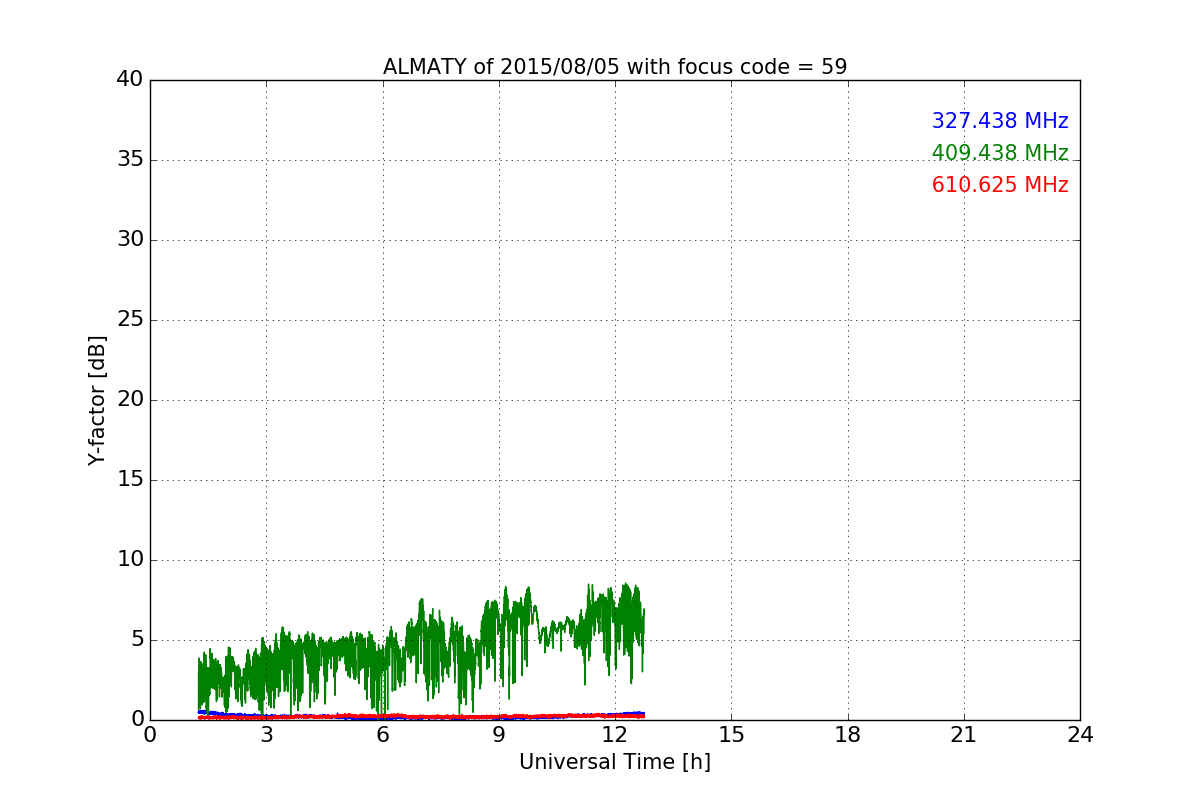The width and height of the screenshot is (1200, 800).
Task: Select the 409.438 MHz legend label
Action: click(1000, 153)
